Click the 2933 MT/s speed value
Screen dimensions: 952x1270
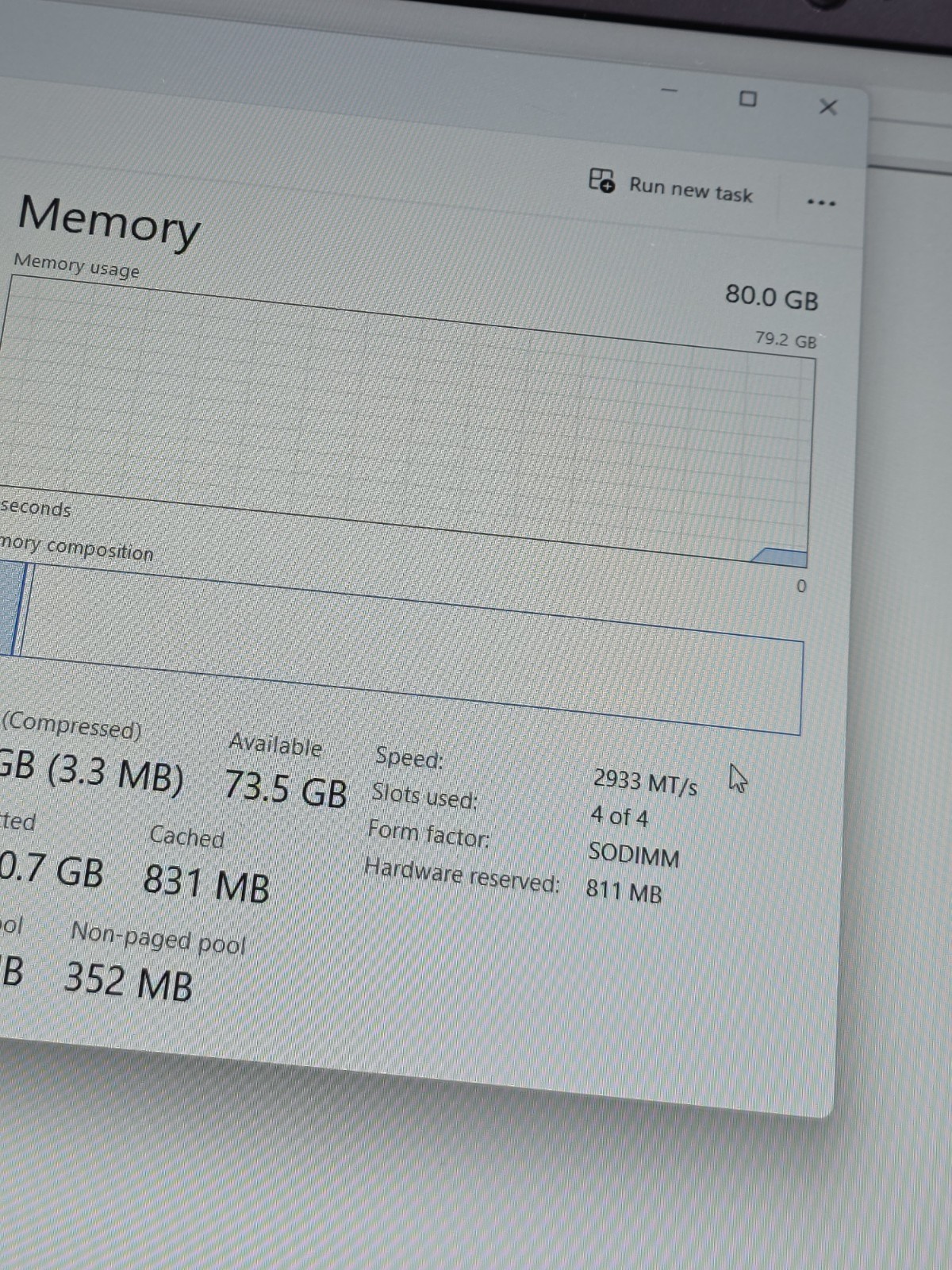[645, 782]
